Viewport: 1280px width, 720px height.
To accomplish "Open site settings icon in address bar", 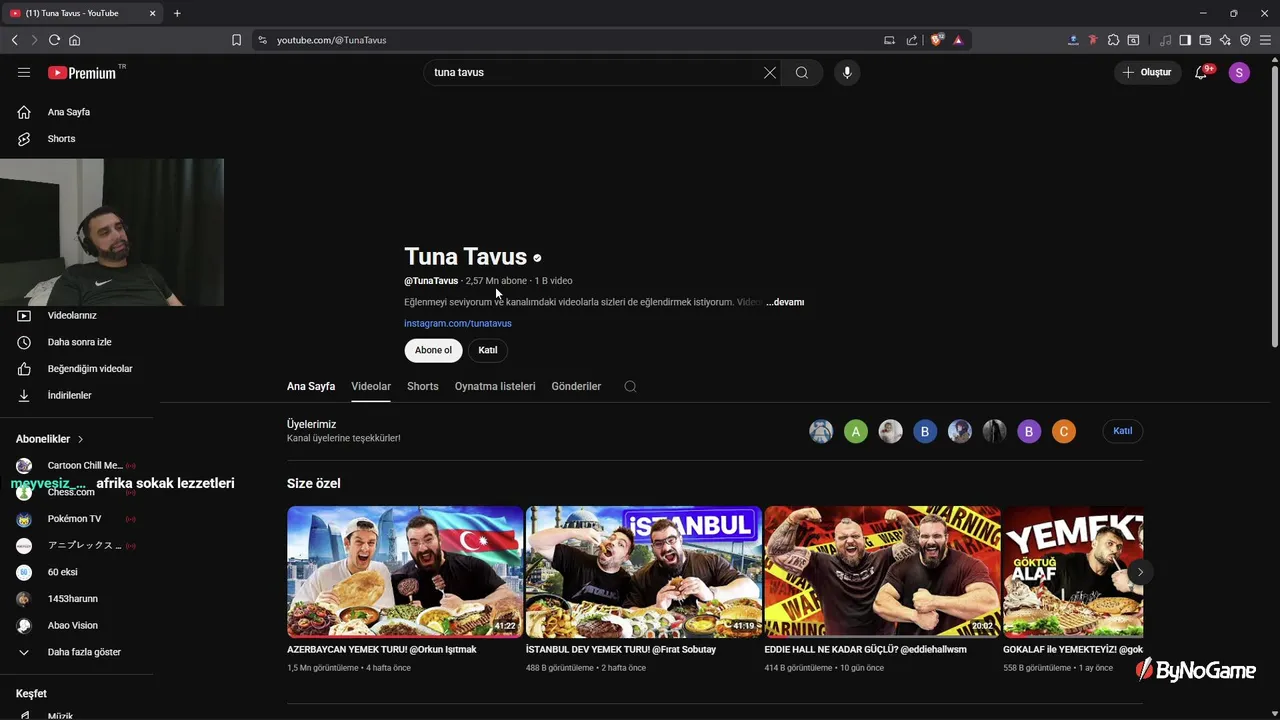I will click(x=262, y=40).
